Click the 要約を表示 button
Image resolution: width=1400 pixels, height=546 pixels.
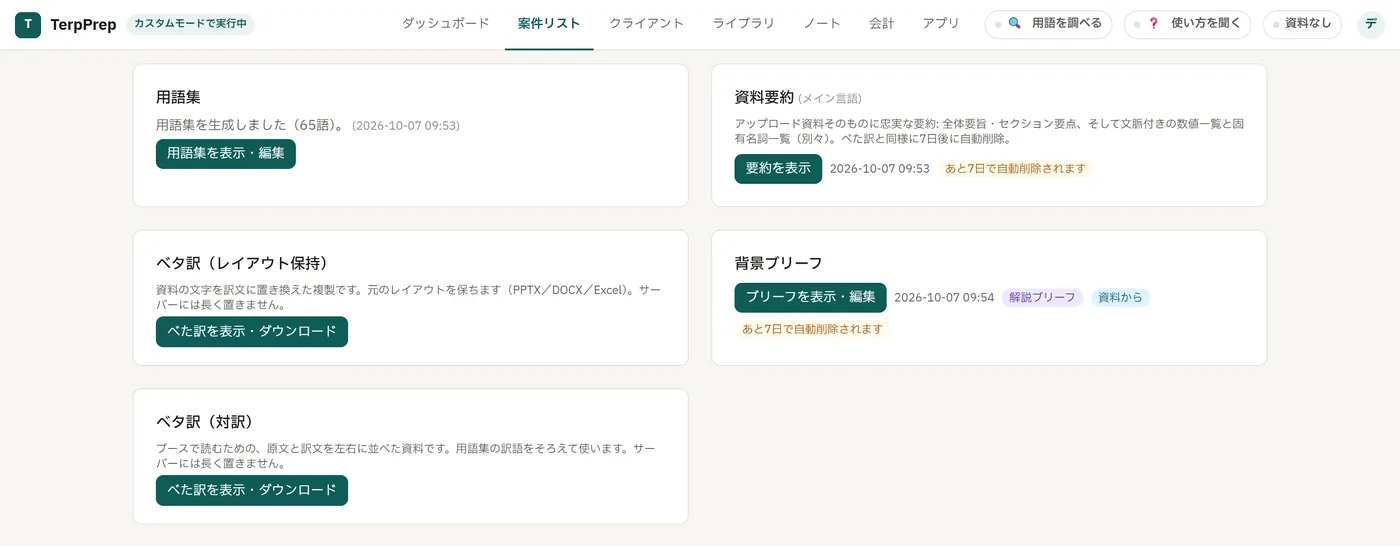[778, 169]
